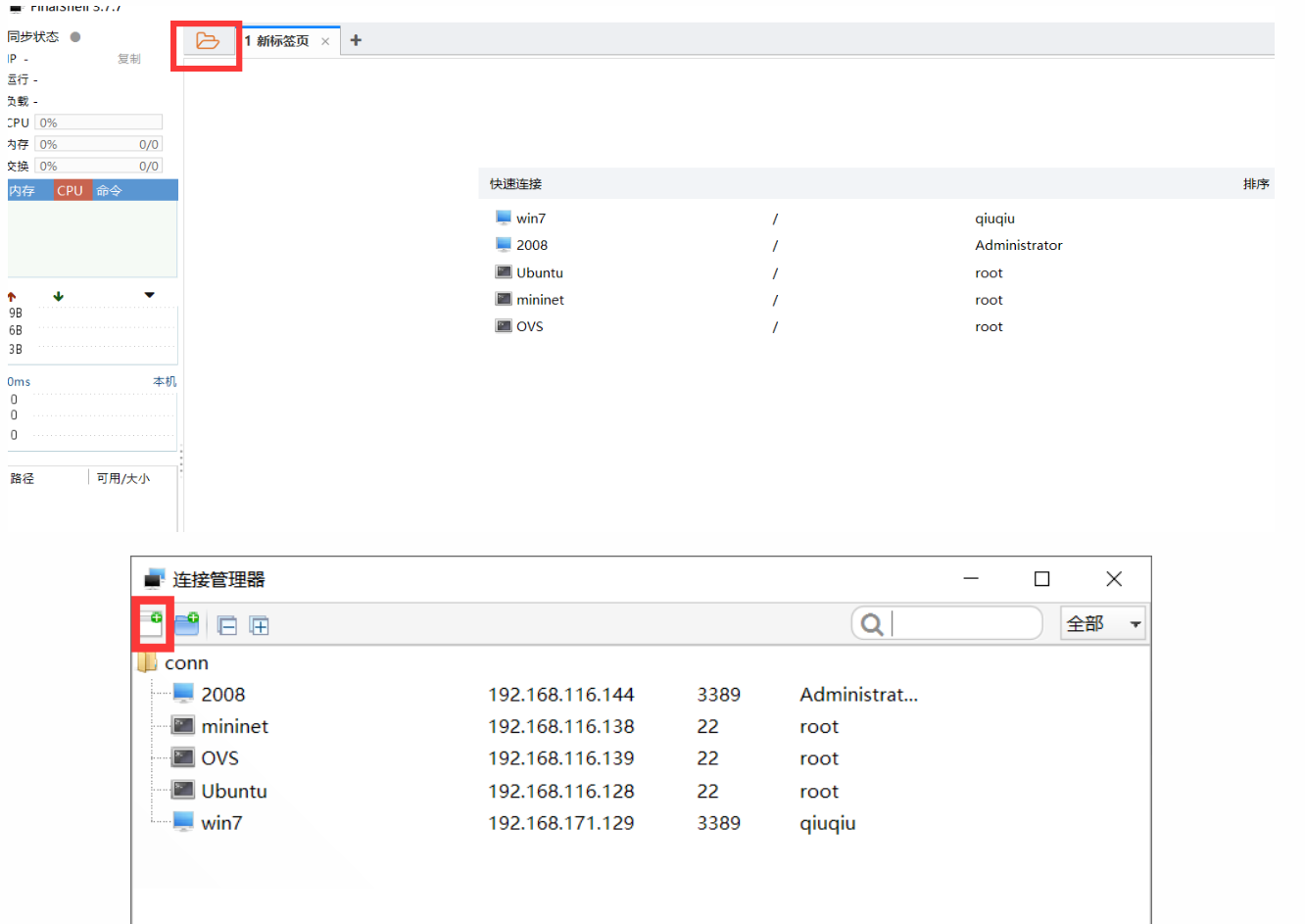Image resolution: width=1305 pixels, height=924 pixels.
Task: Click IP 192.168.116.128
Action: click(x=561, y=791)
